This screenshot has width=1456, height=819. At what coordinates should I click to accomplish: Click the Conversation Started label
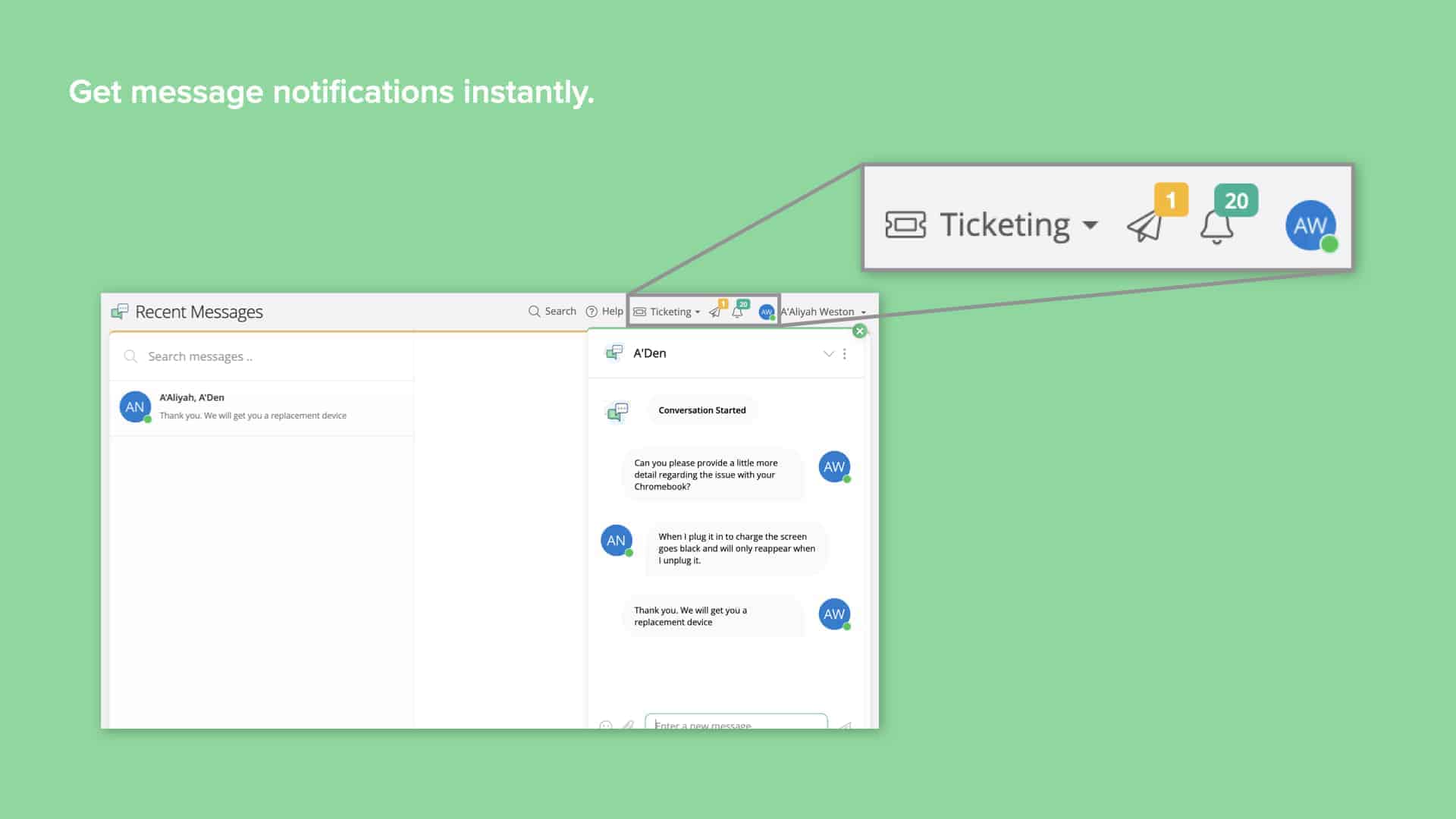[701, 410]
